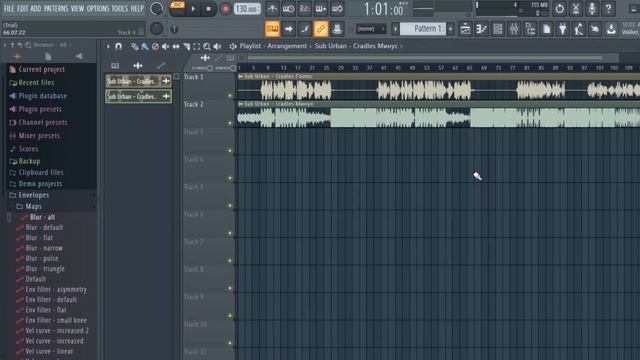Click the download content library icon
The height and width of the screenshot is (360, 640).
coord(611,29)
